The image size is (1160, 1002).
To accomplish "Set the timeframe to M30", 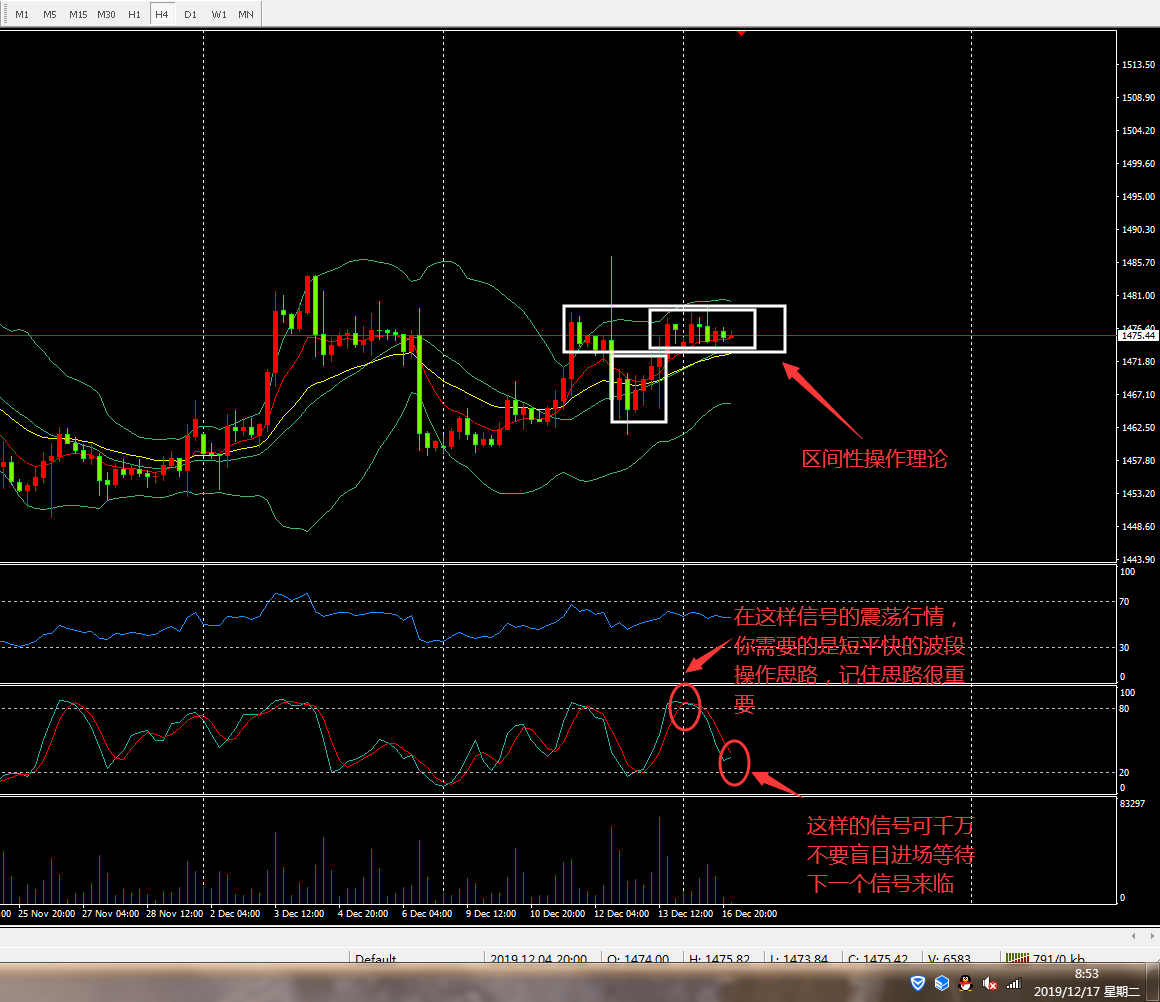I will pos(106,15).
